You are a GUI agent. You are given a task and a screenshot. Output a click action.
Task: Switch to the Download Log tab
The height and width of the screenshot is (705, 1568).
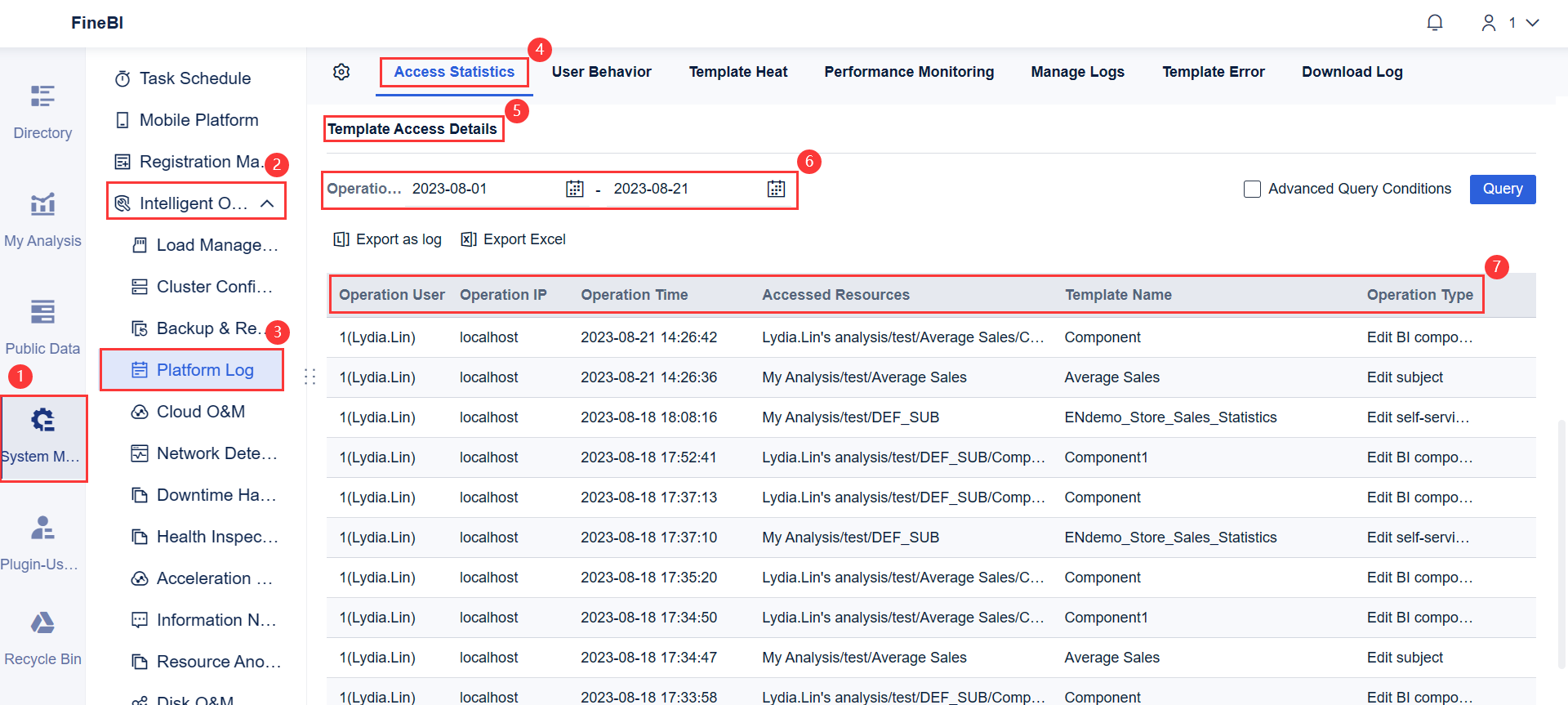tap(1352, 72)
